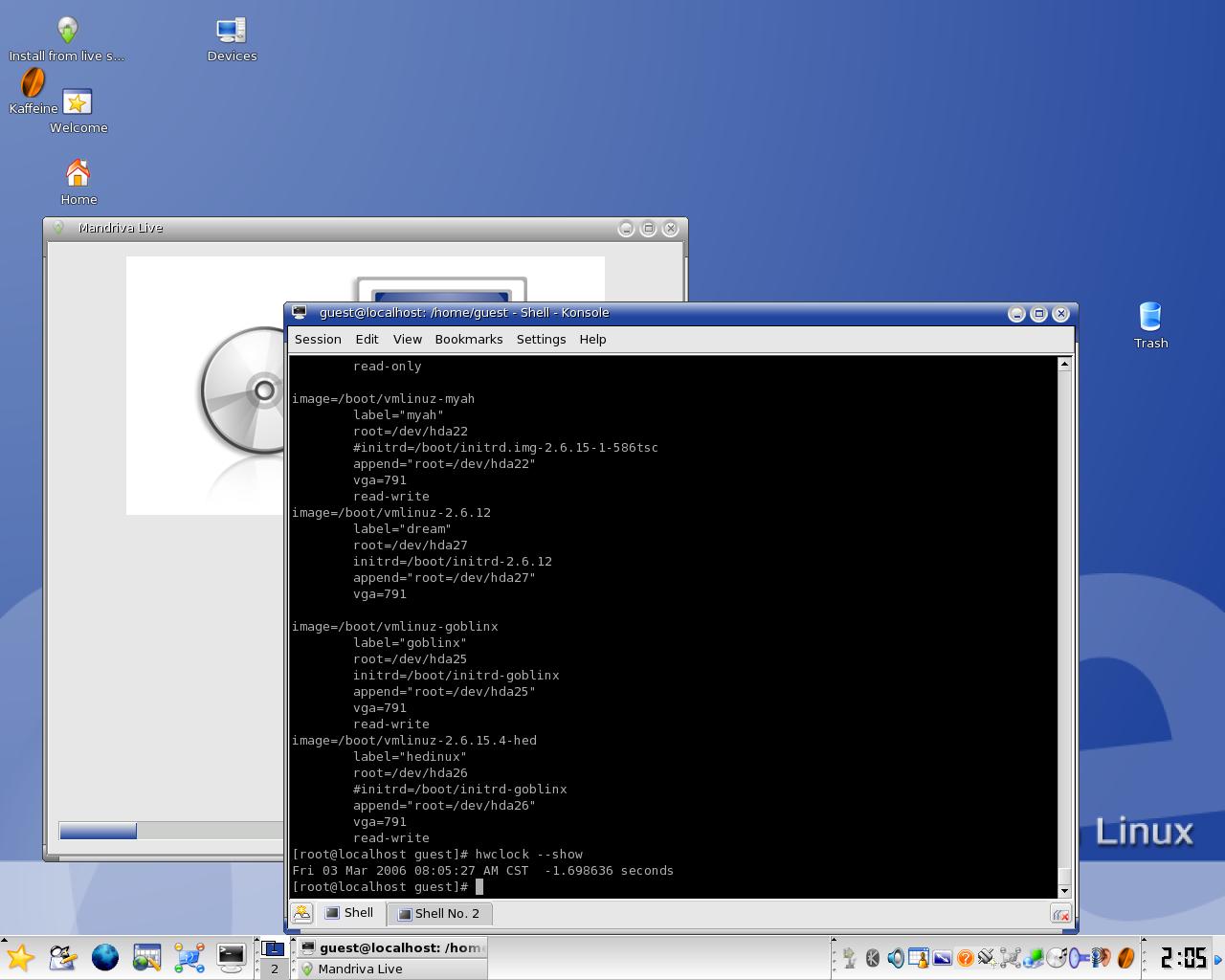Switch to the Shell tab
Viewport: 1225px width, 980px height.
[350, 913]
